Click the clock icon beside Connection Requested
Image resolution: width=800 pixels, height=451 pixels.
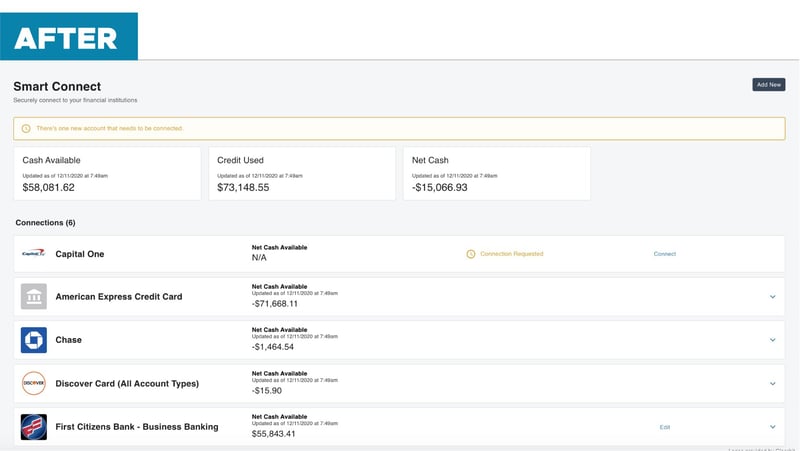point(471,254)
